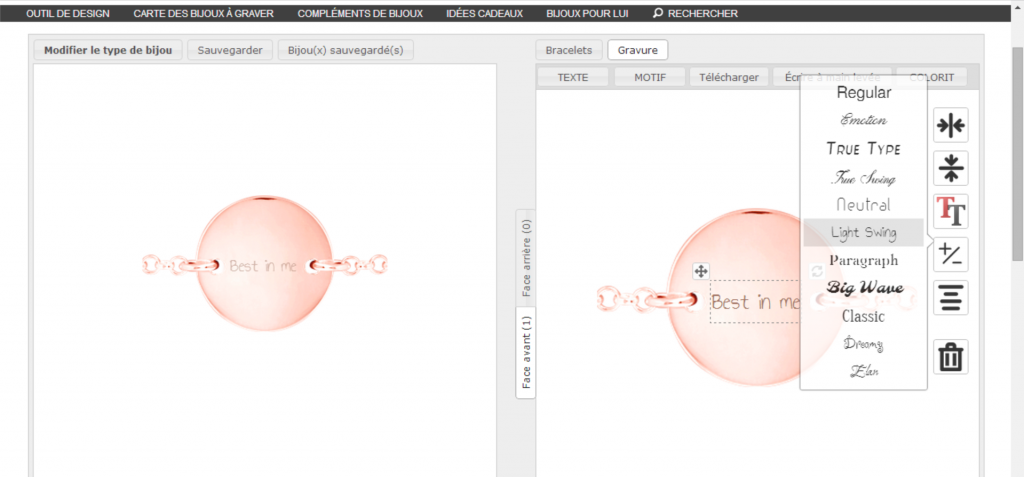
Task: Open the RECHERCHER search in the top menu
Action: [695, 14]
